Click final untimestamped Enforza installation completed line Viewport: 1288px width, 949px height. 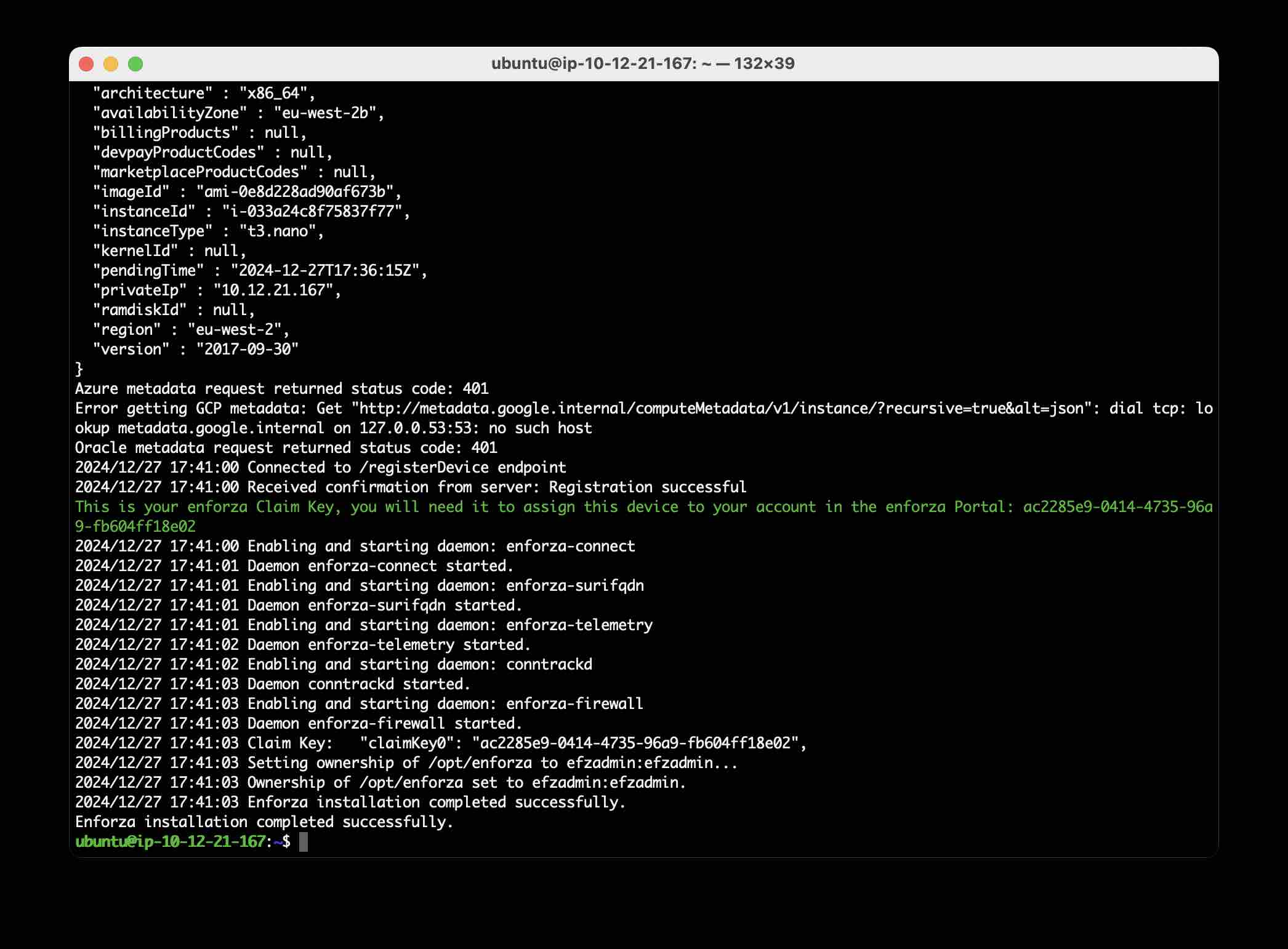[x=264, y=822]
